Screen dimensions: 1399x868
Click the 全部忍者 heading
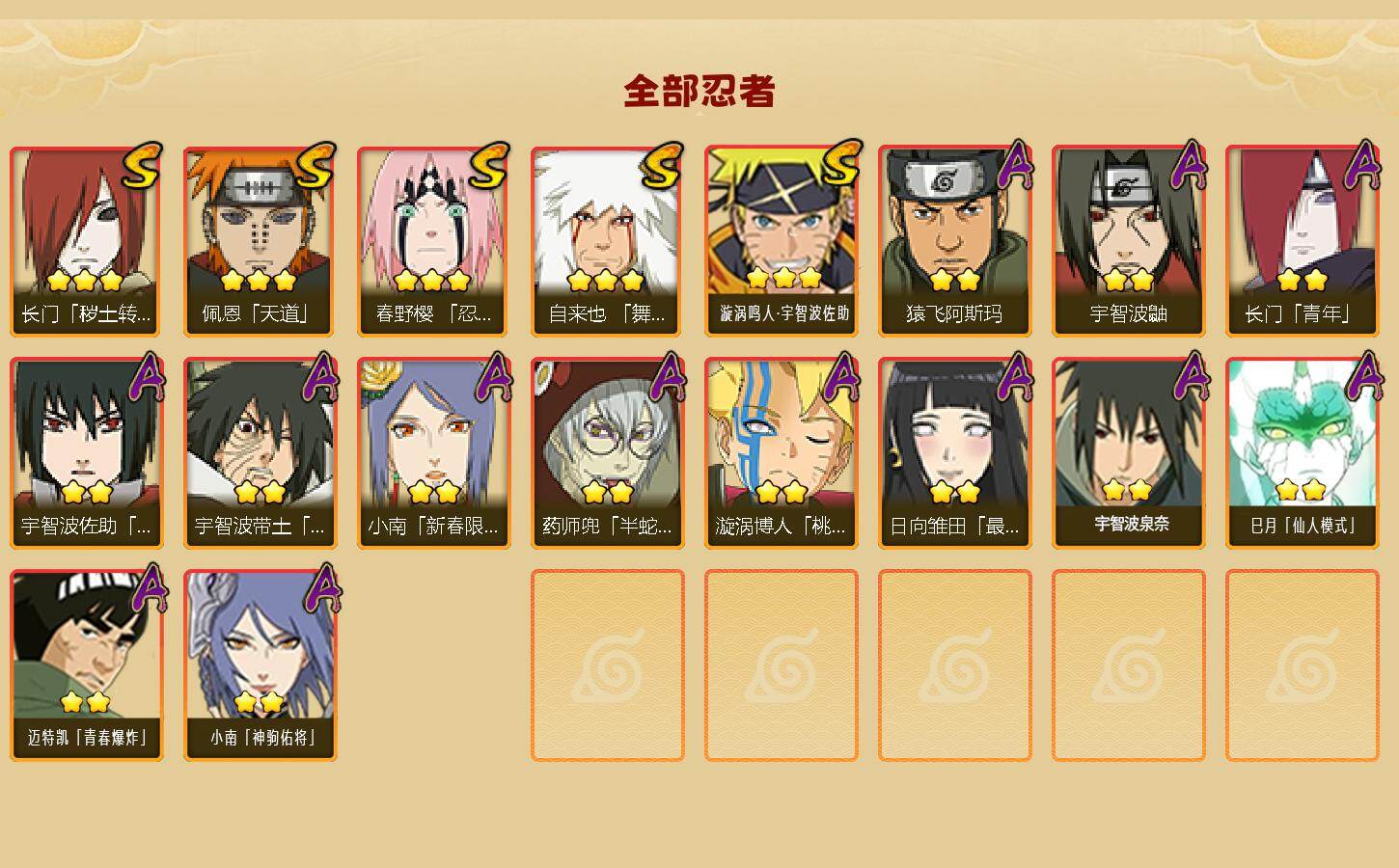[x=699, y=92]
